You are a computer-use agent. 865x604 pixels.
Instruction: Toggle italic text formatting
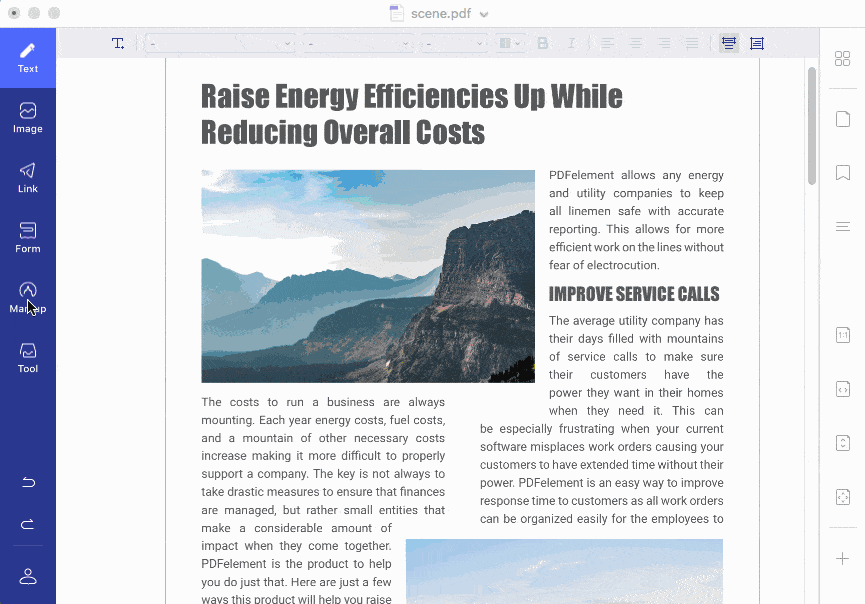coord(571,43)
